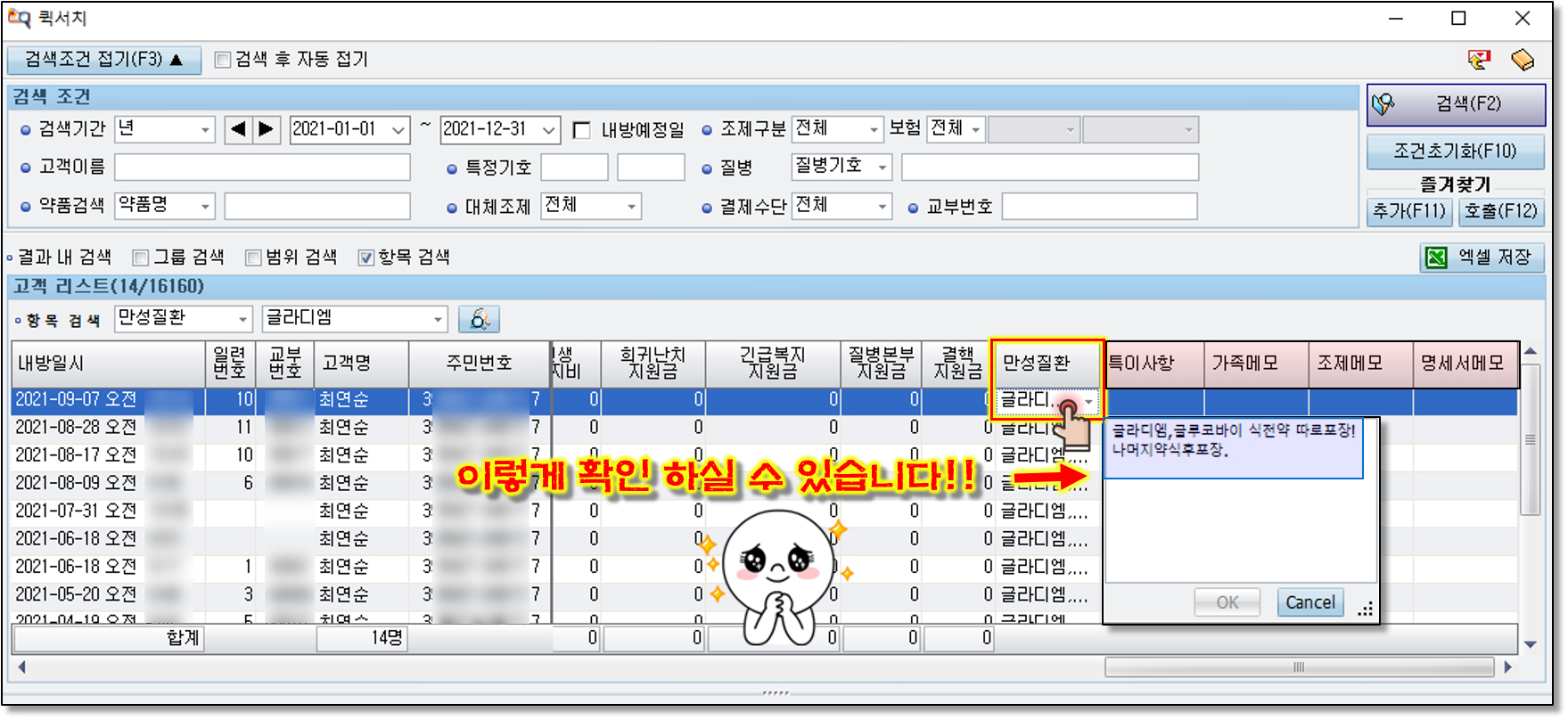Uncheck the 항목 검색 checkbox
This screenshot has width=1568, height=720.
(x=365, y=258)
